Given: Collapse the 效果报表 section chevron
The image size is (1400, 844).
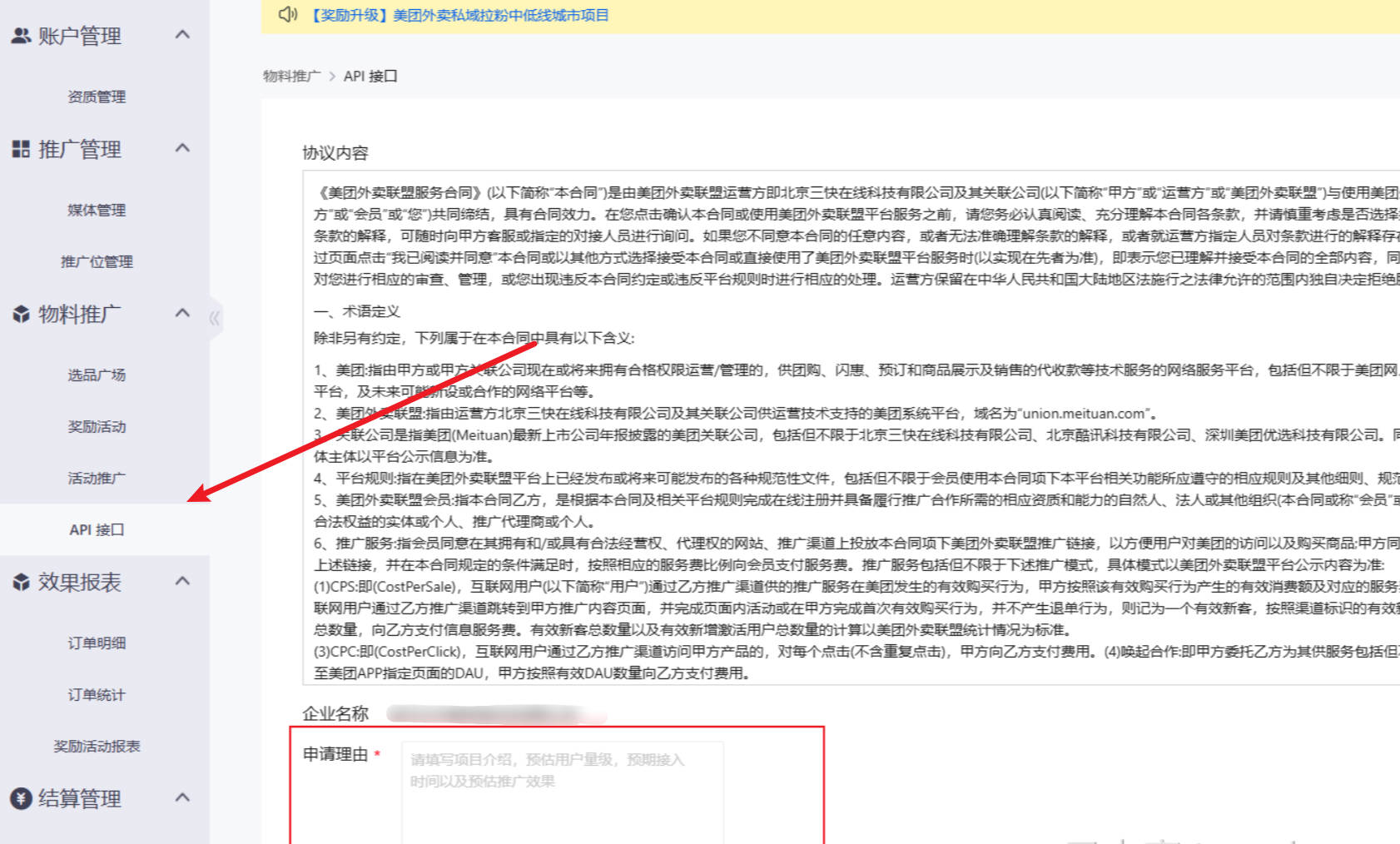Looking at the screenshot, I should point(183,581).
